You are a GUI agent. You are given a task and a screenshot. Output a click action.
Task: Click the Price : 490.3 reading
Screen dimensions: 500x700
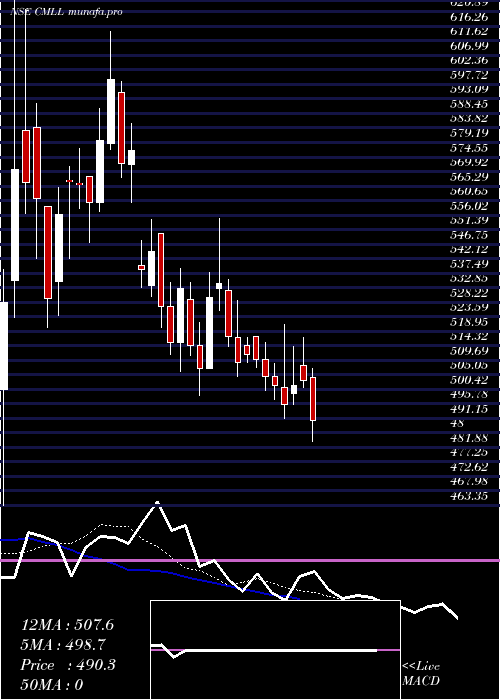coord(68,665)
